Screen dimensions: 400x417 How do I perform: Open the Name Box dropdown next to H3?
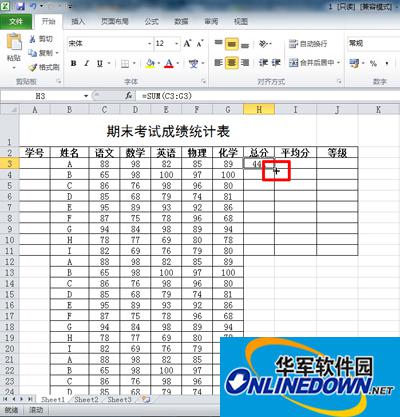click(x=86, y=96)
